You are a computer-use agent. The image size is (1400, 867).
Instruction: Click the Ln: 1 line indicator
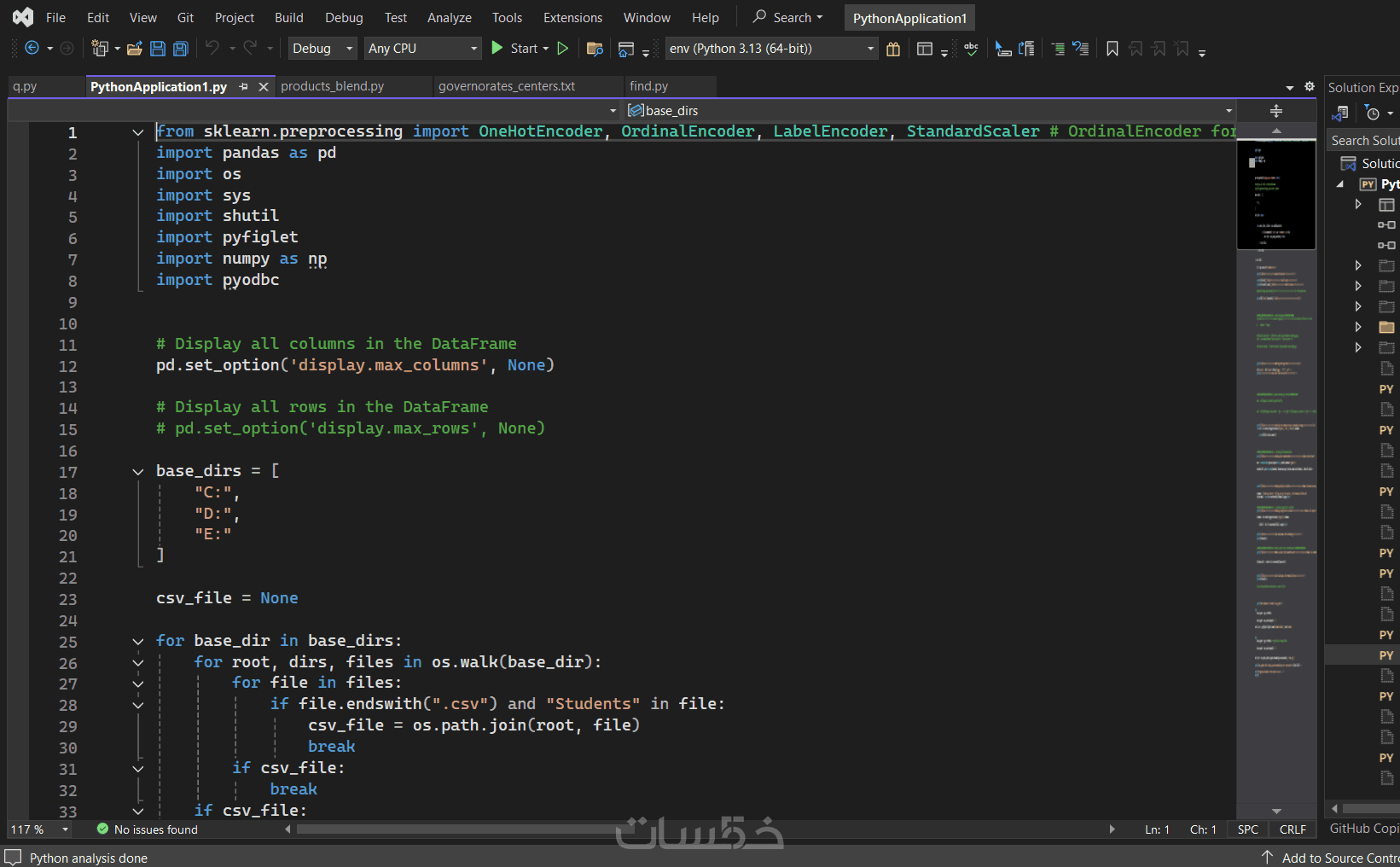pyautogui.click(x=1157, y=829)
